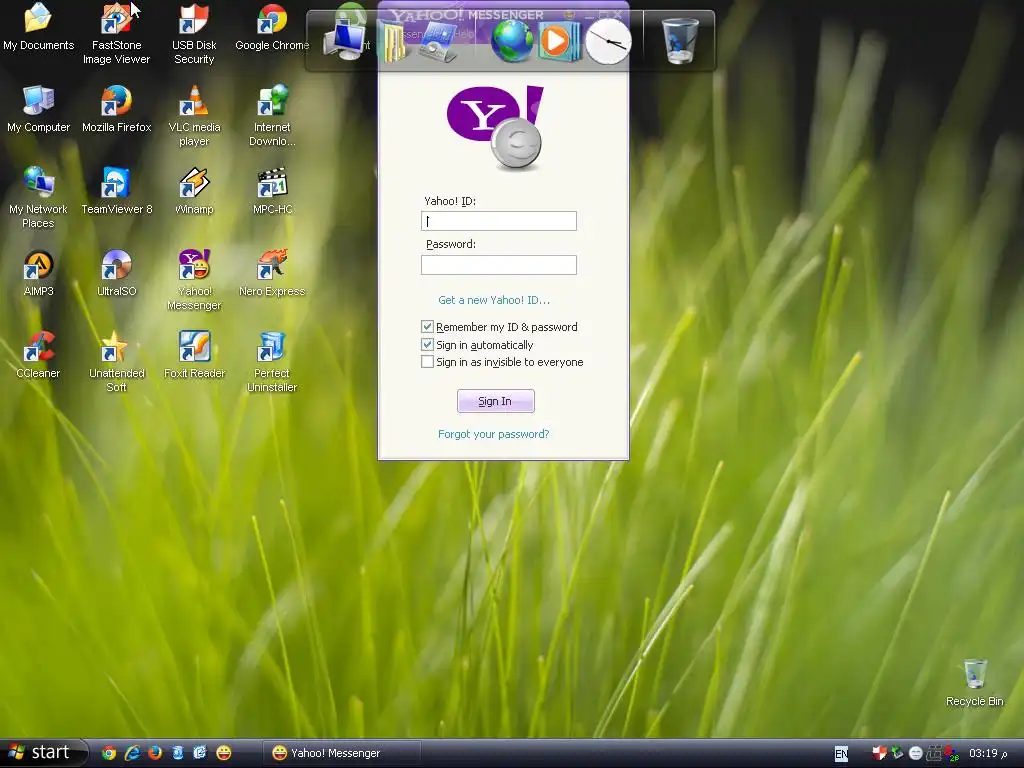Open My Documents desktop icon
Image resolution: width=1024 pixels, height=768 pixels.
[x=38, y=27]
